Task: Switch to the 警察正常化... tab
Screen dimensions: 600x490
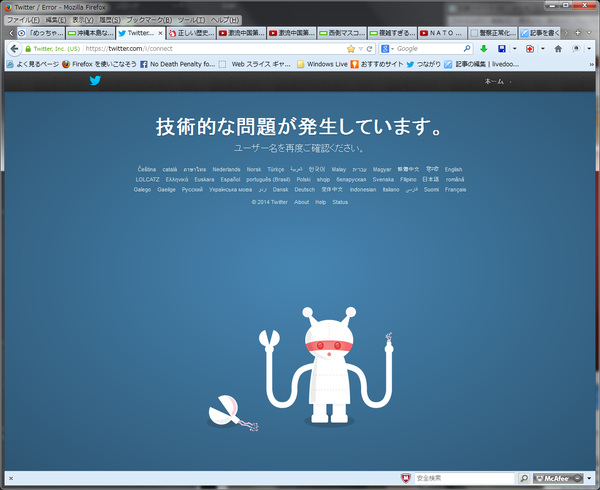Action: (492, 33)
